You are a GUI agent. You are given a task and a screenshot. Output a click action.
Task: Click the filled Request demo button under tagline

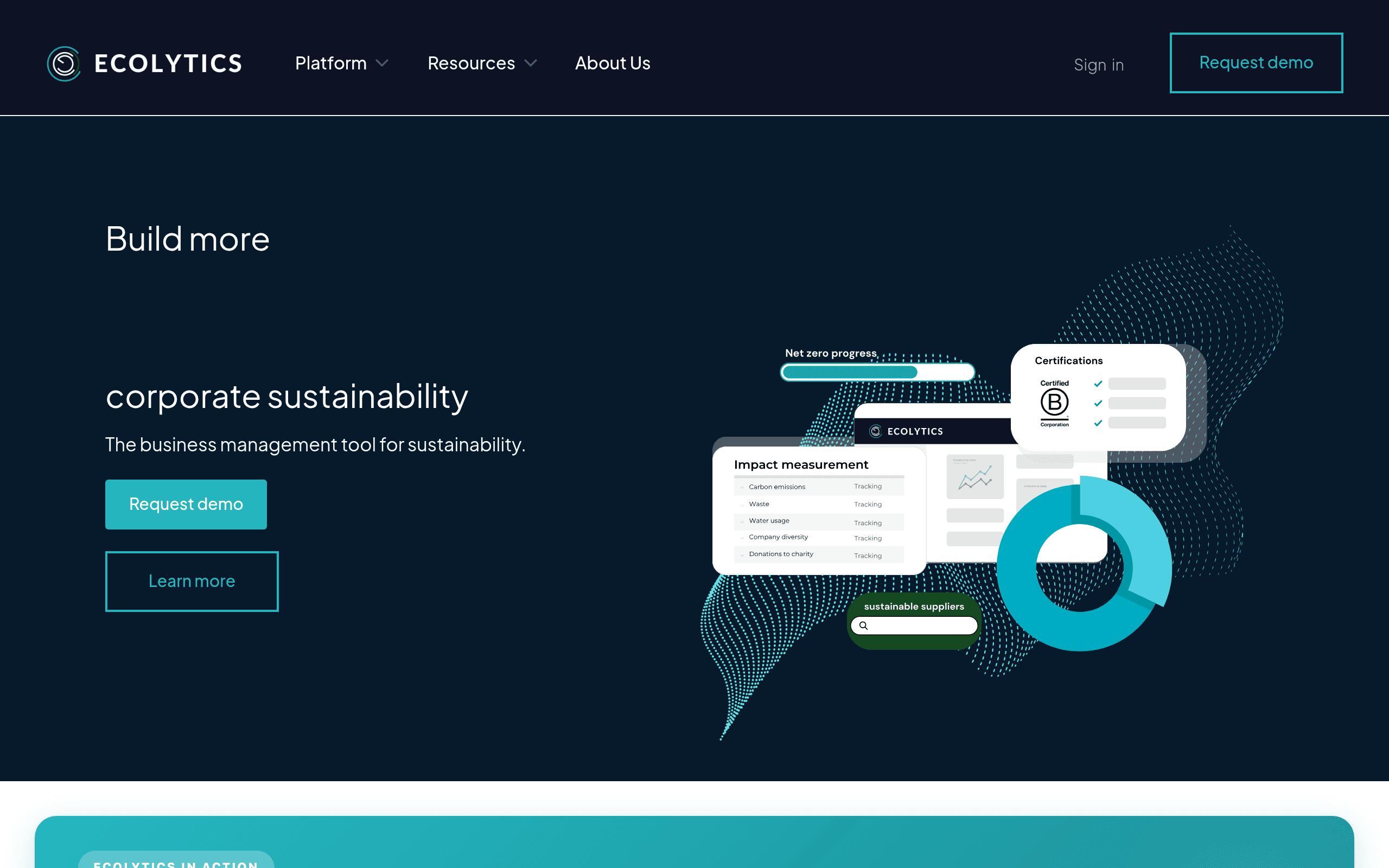coord(186,504)
